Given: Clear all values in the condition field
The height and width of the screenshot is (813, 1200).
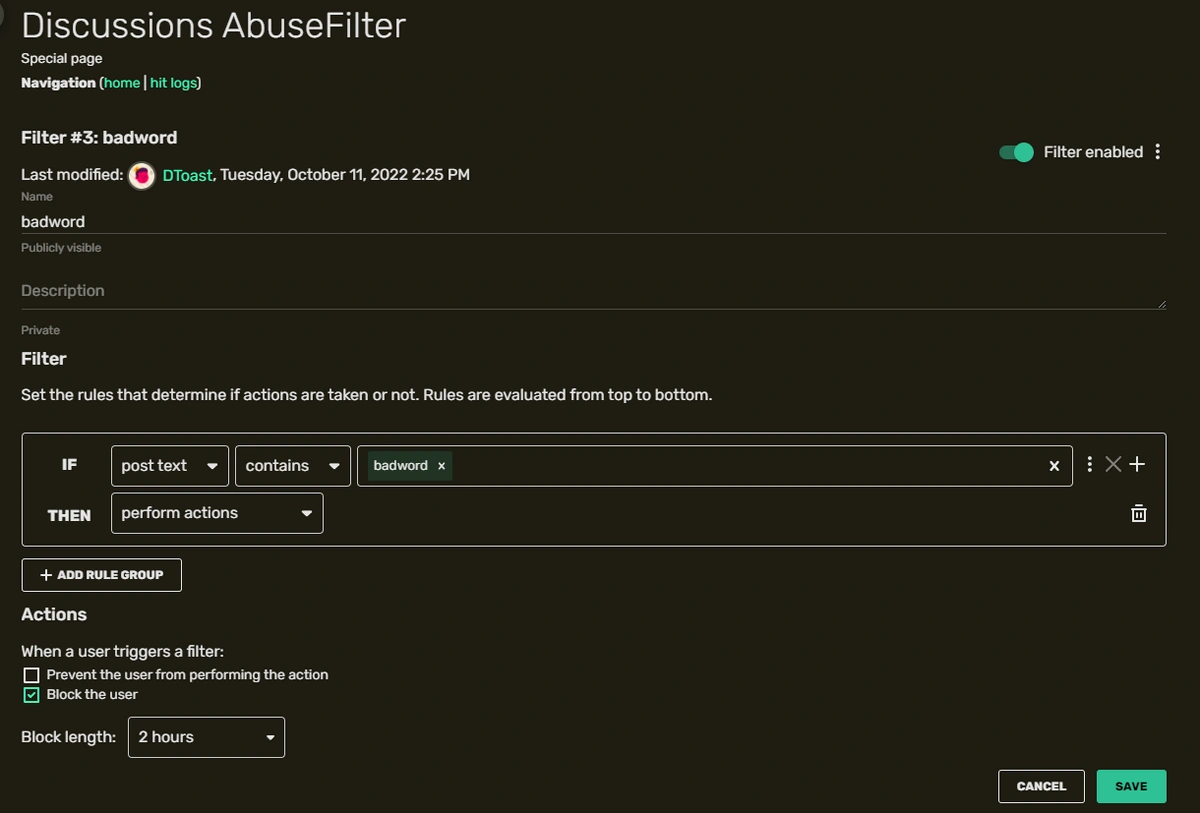Looking at the screenshot, I should 1054,466.
